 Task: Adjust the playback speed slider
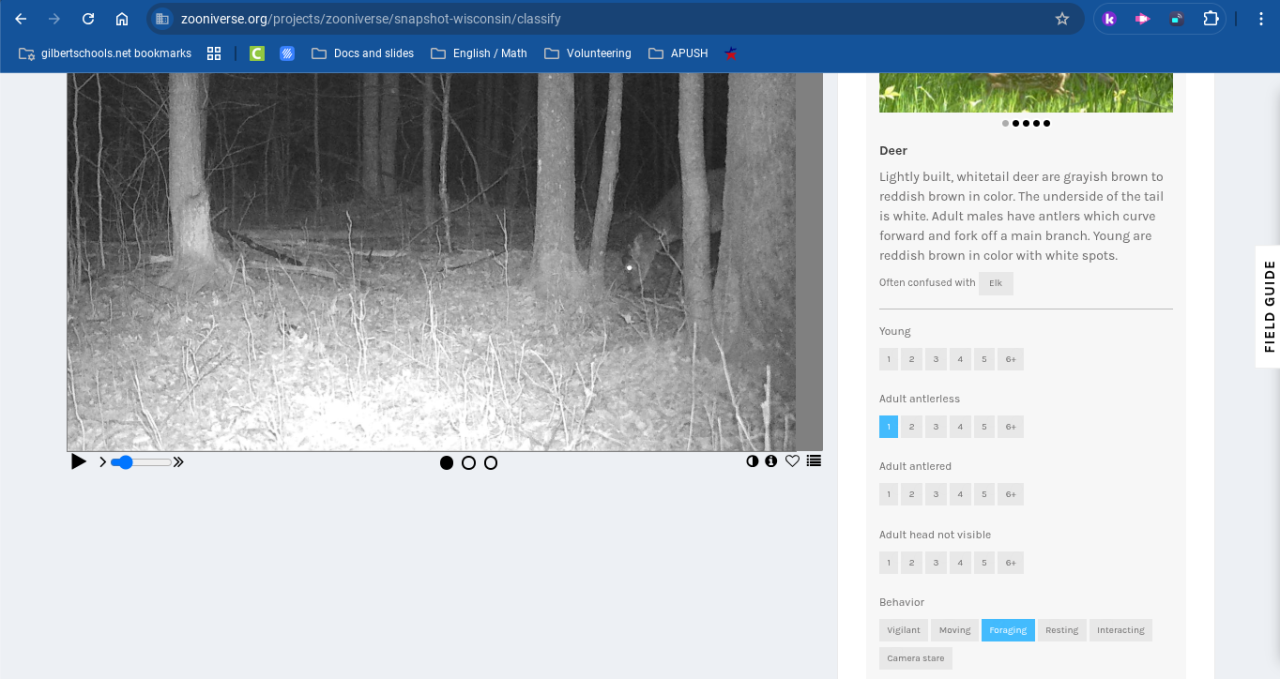coord(141,462)
